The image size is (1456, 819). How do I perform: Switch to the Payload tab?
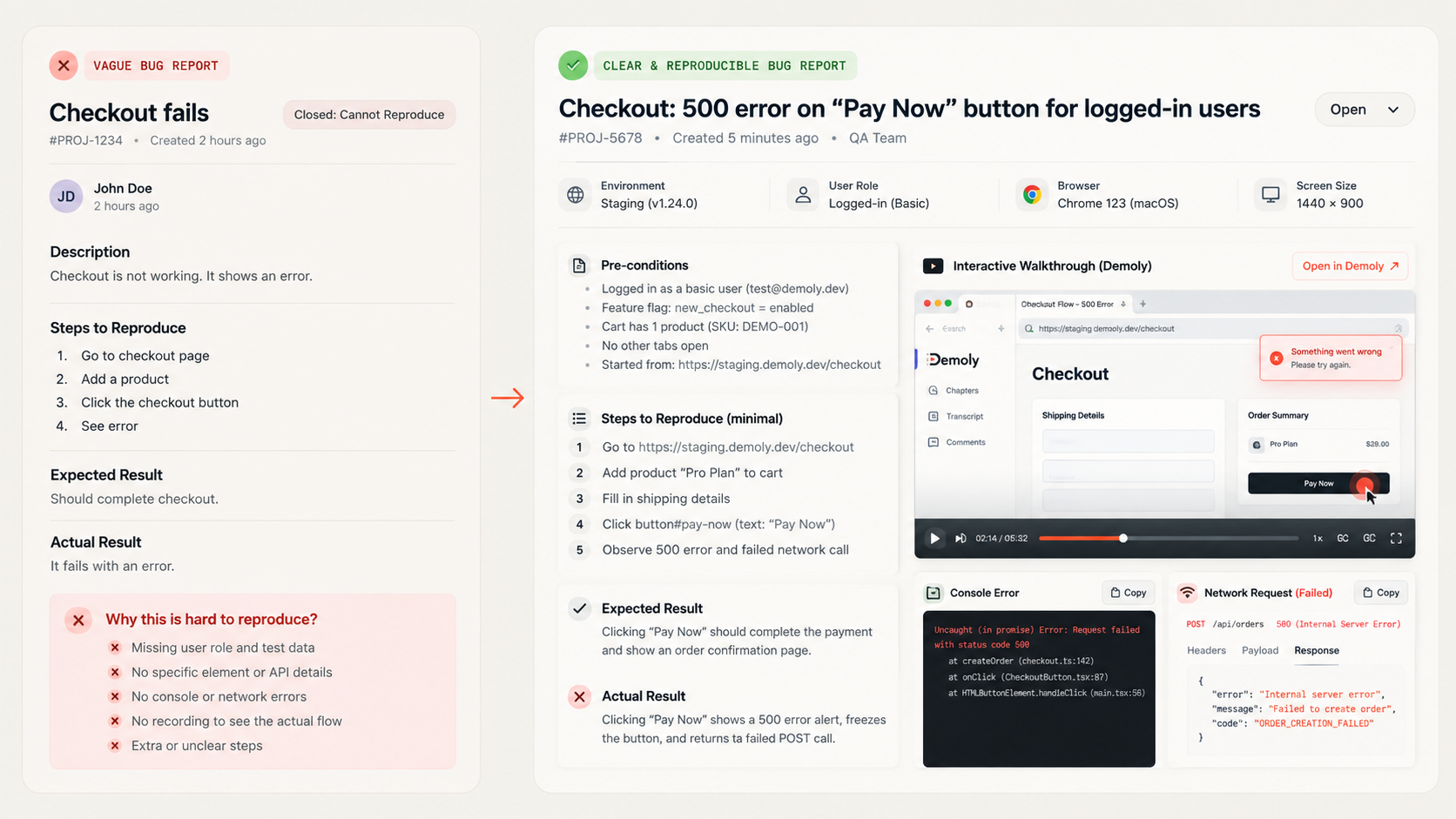[x=1260, y=650]
